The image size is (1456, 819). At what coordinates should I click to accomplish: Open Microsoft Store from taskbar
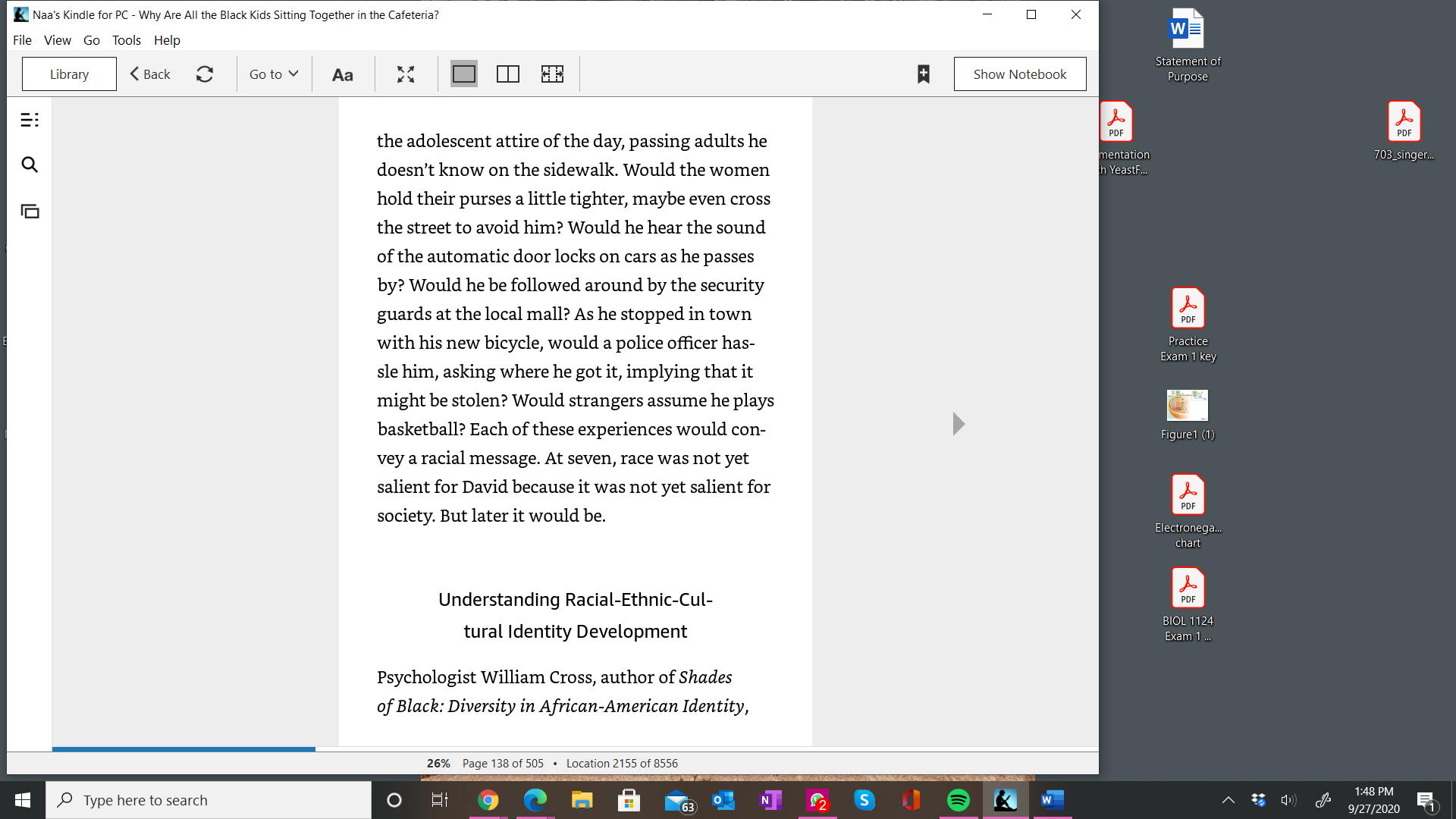tap(629, 800)
